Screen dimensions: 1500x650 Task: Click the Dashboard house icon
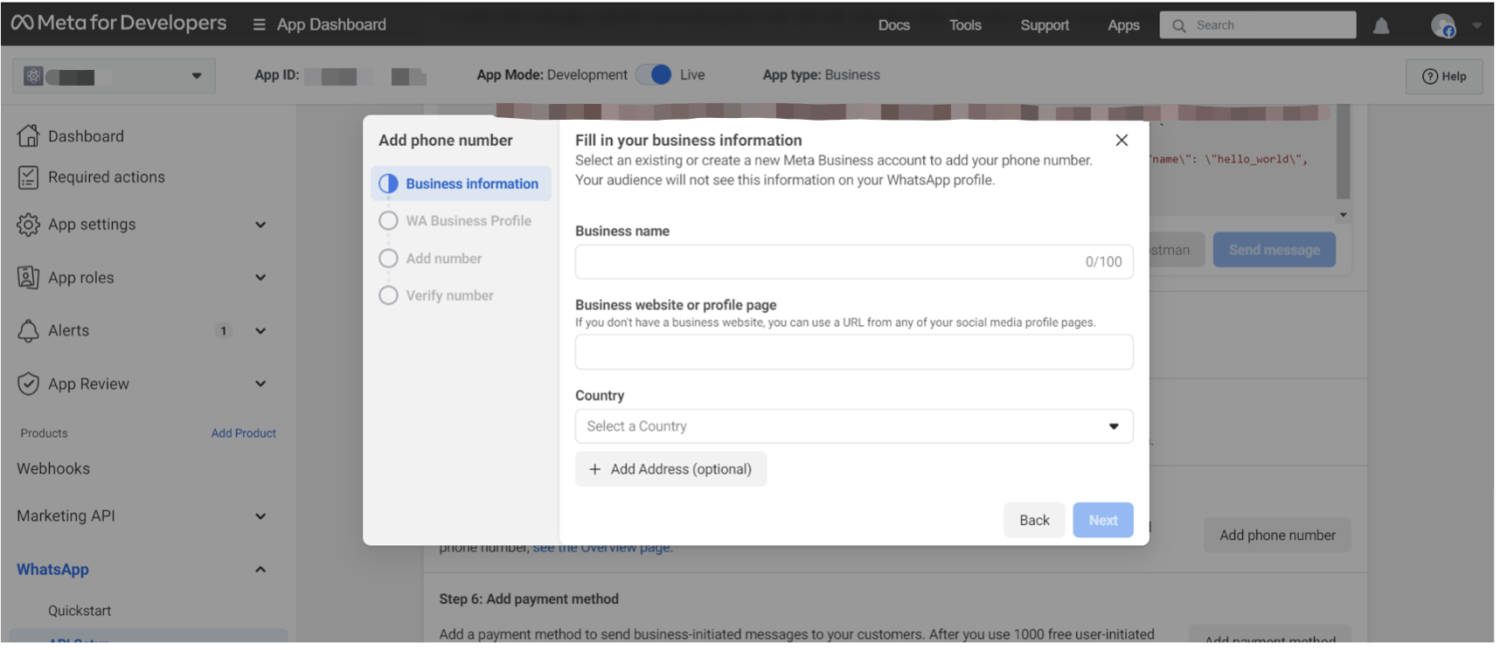click(x=29, y=136)
